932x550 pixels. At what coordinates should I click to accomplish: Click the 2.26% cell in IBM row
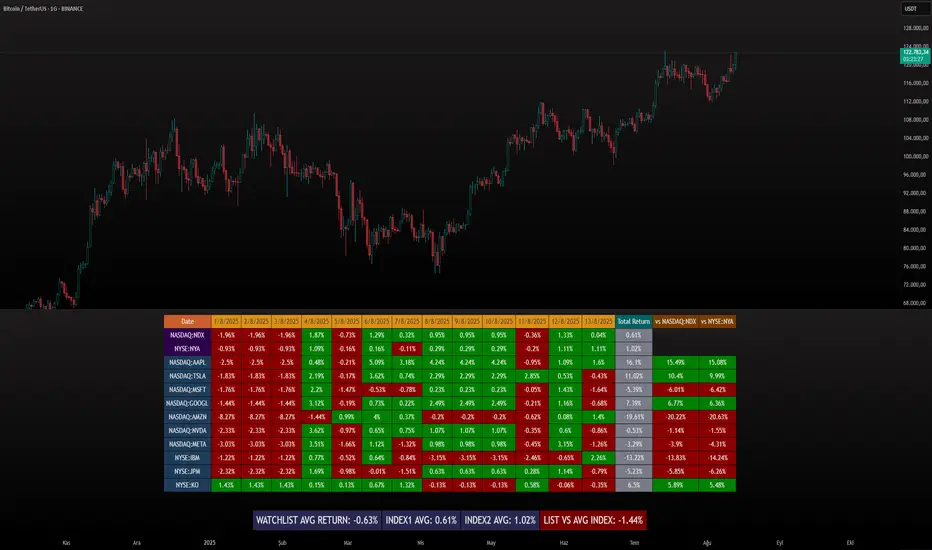(599, 458)
